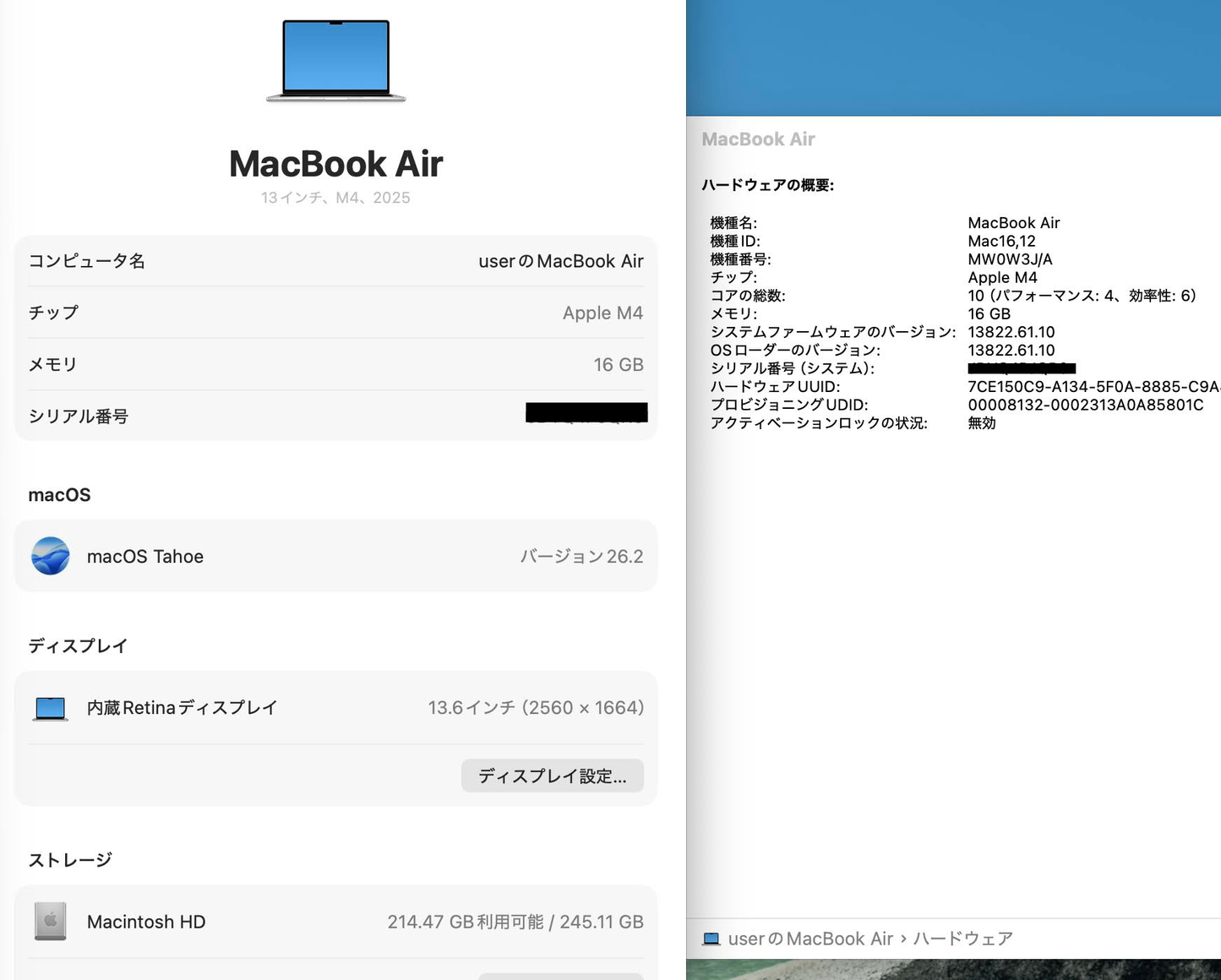Click the laptop icon in the path bar
This screenshot has width=1221, height=980.
click(711, 939)
